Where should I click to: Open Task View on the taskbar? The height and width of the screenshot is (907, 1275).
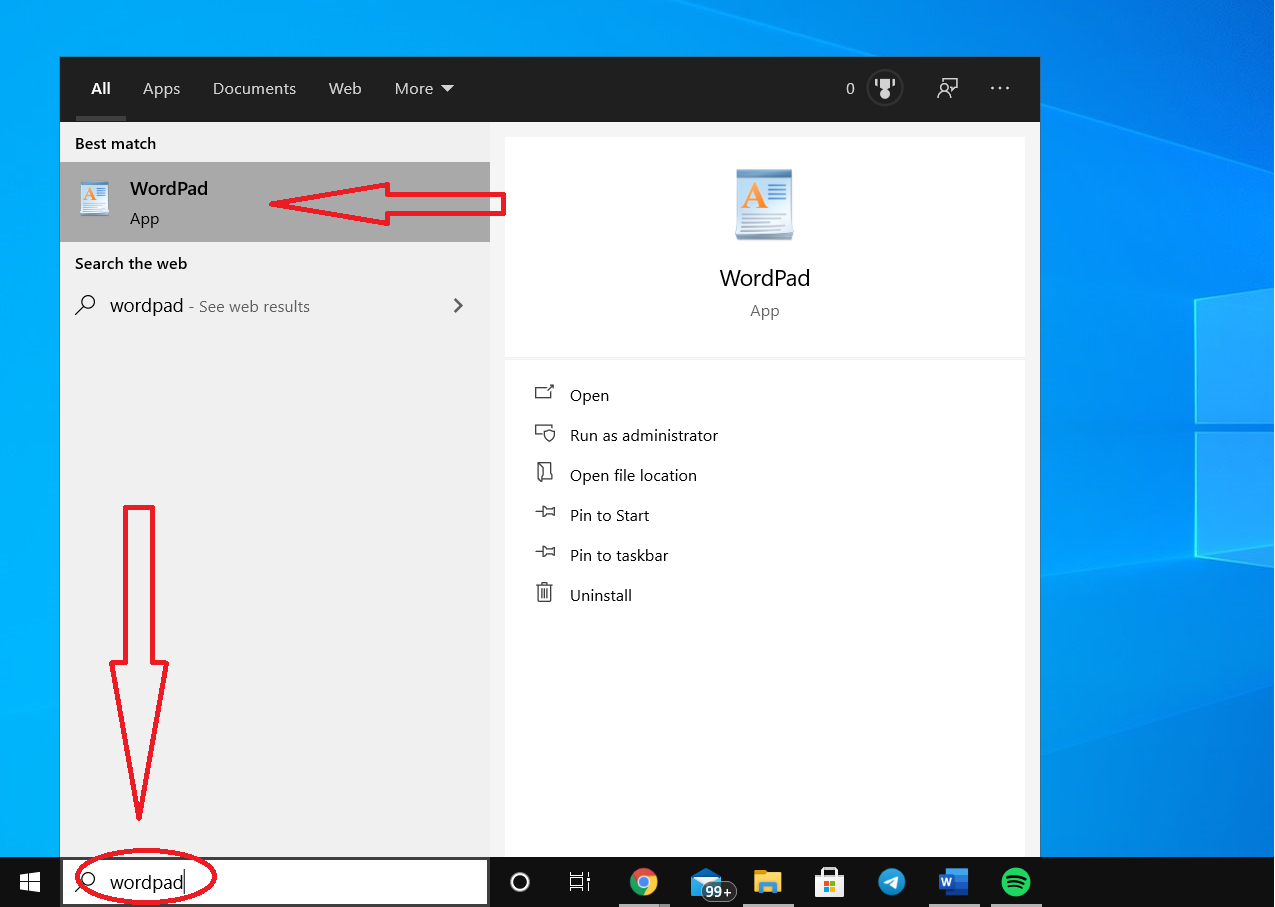pyautogui.click(x=579, y=882)
